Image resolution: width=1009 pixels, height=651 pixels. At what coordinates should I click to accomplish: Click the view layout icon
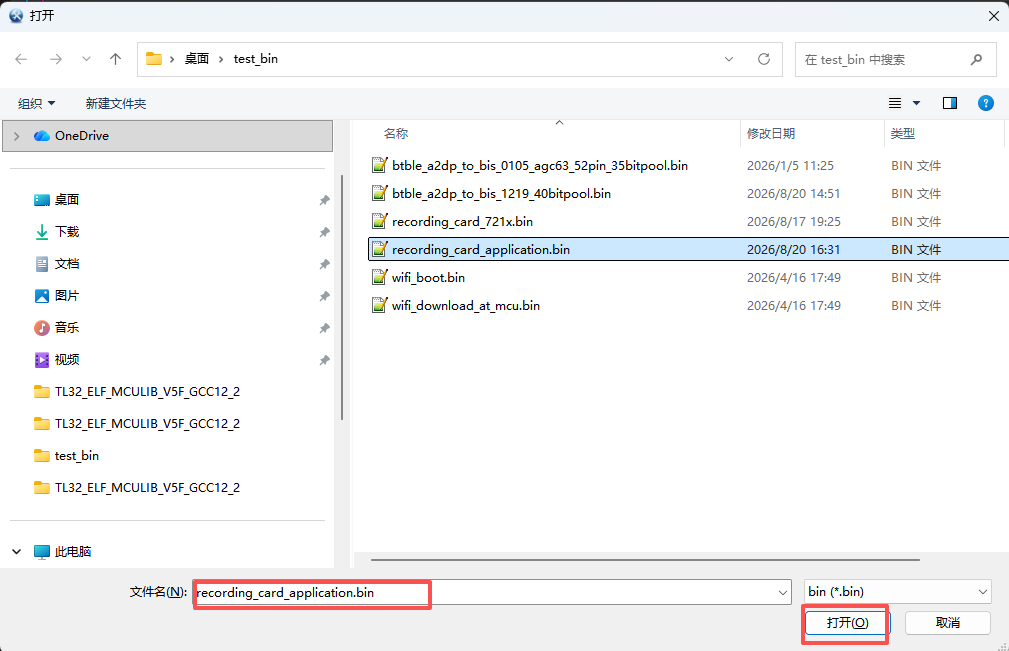pyautogui.click(x=895, y=103)
